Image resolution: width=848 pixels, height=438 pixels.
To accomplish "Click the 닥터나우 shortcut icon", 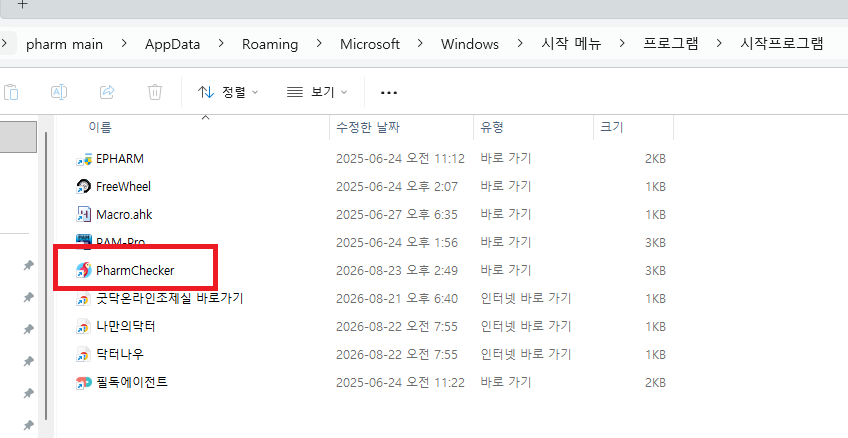I will click(83, 355).
